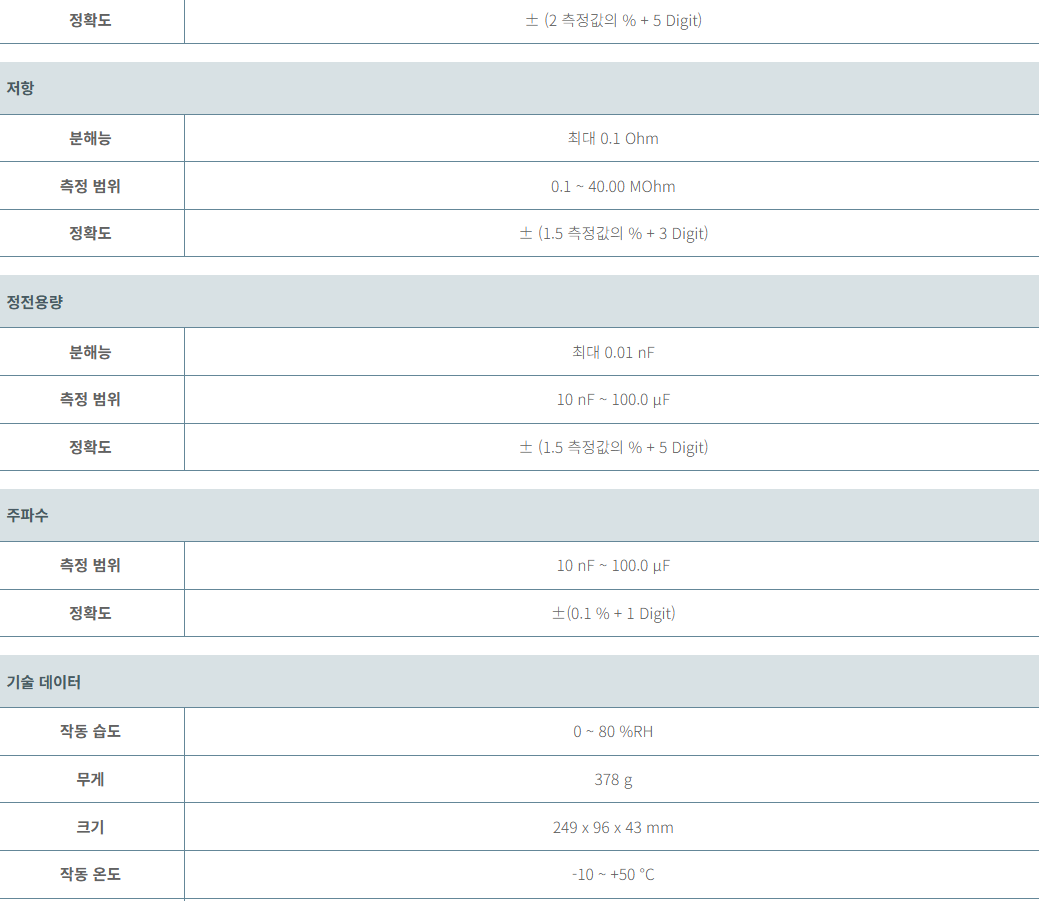Click the 무게 row label
Viewport: 1039px width, 901px height.
[90, 780]
